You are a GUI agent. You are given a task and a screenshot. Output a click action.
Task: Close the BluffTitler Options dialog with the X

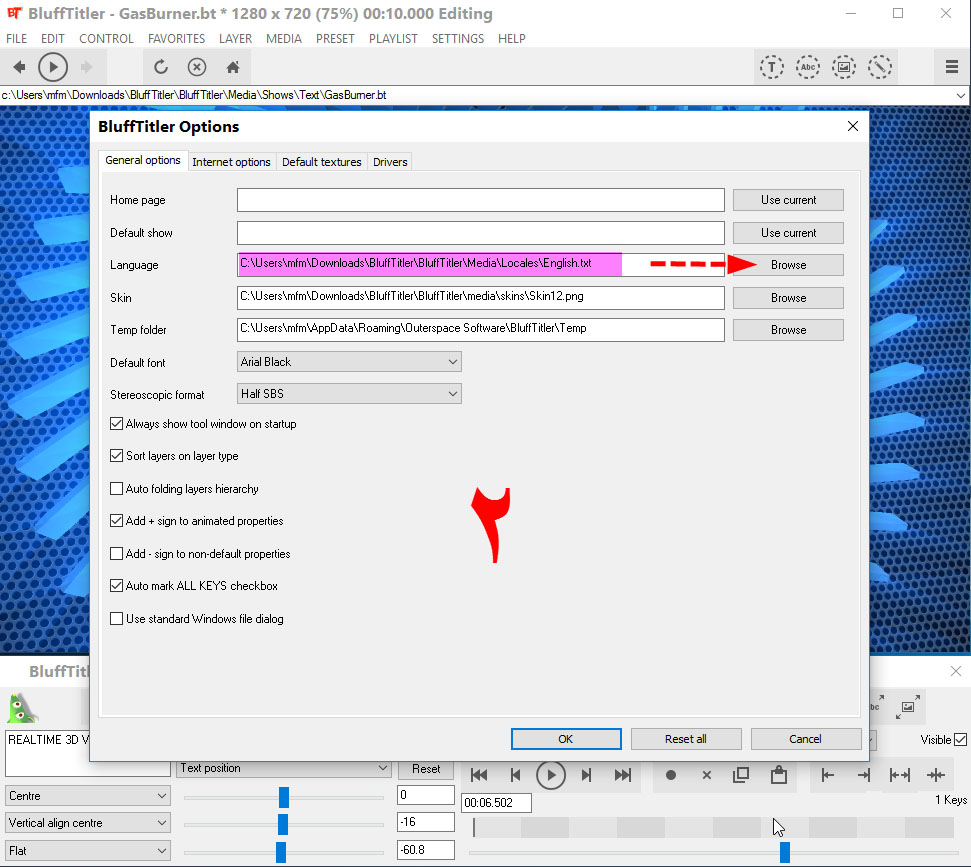(x=853, y=126)
